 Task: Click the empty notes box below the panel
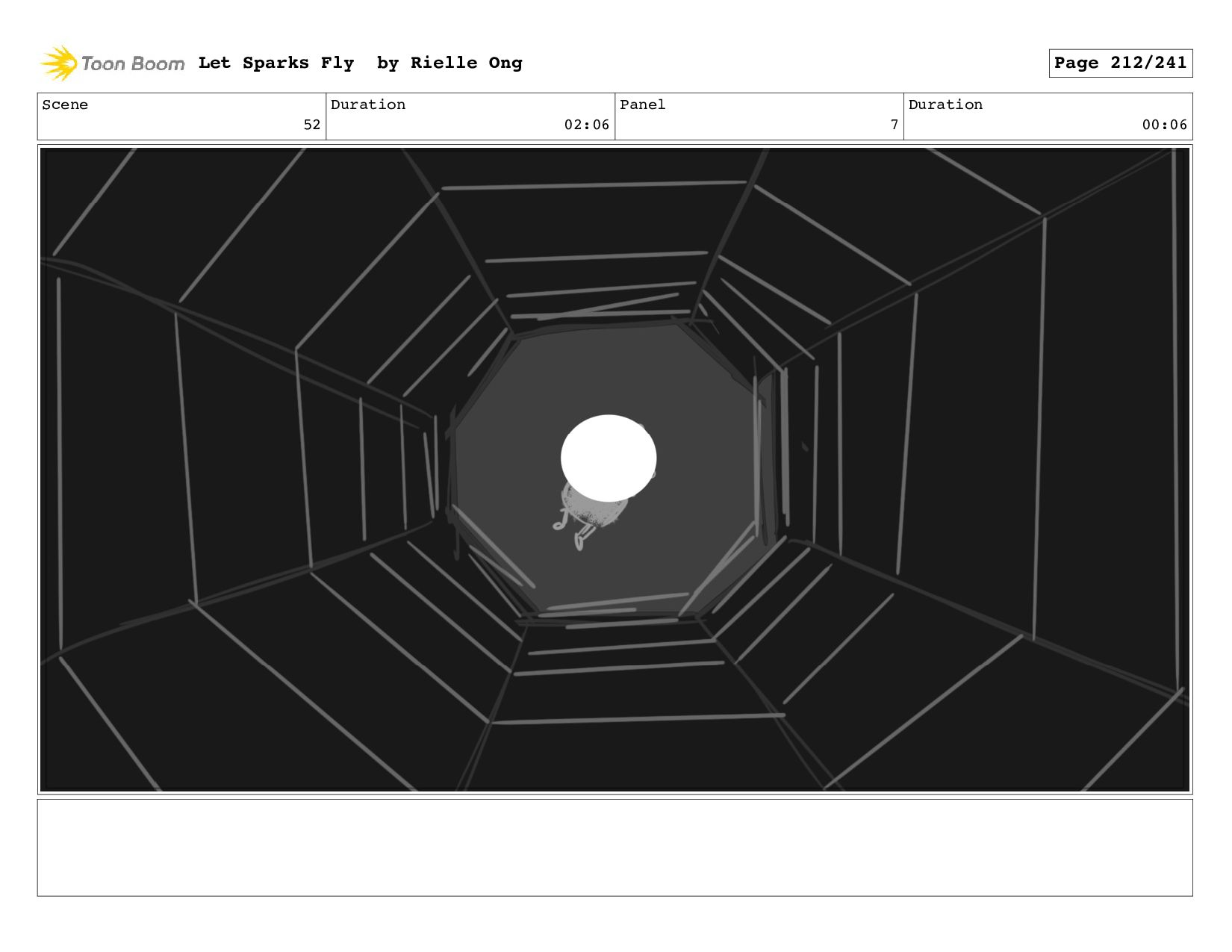tap(615, 847)
